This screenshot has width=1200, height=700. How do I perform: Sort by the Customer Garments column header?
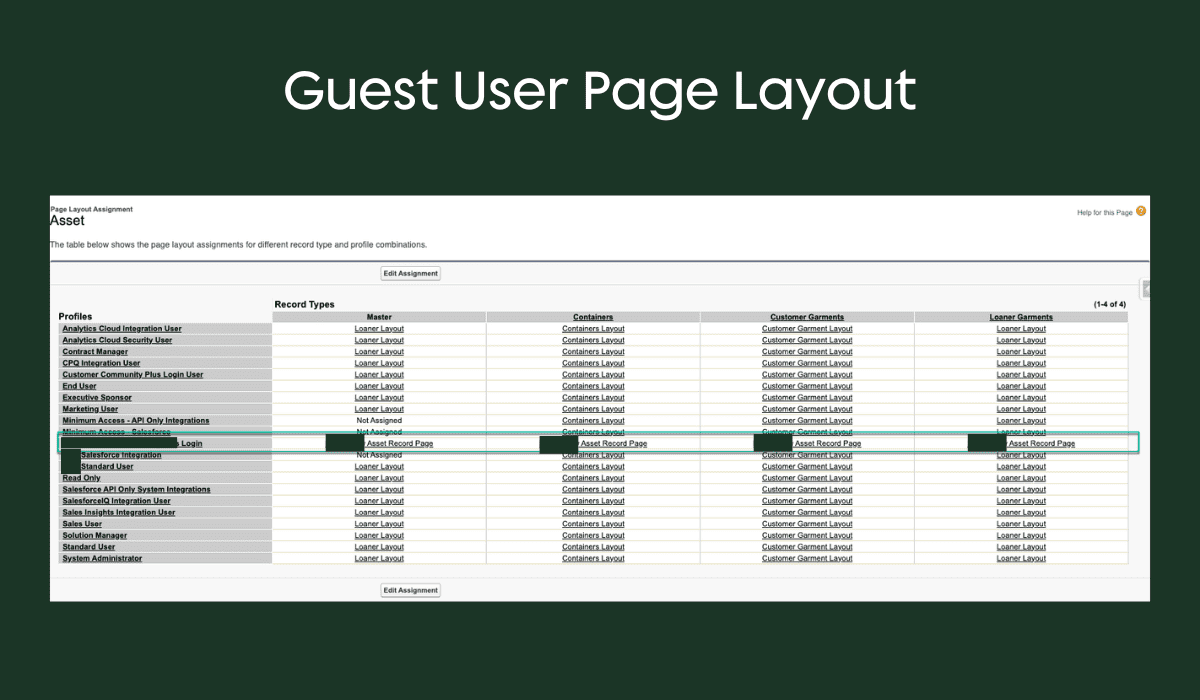pos(807,316)
